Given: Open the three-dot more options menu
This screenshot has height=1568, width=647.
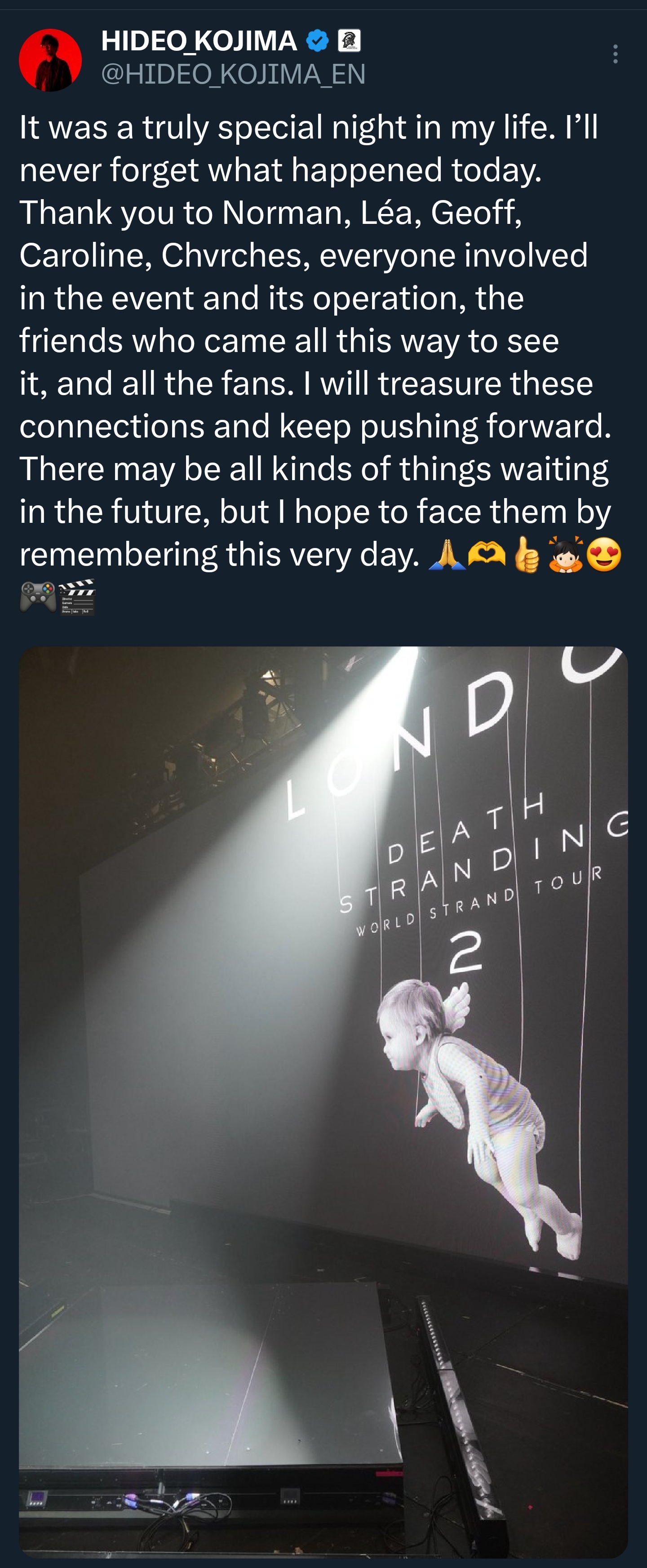Looking at the screenshot, I should coord(616,54).
